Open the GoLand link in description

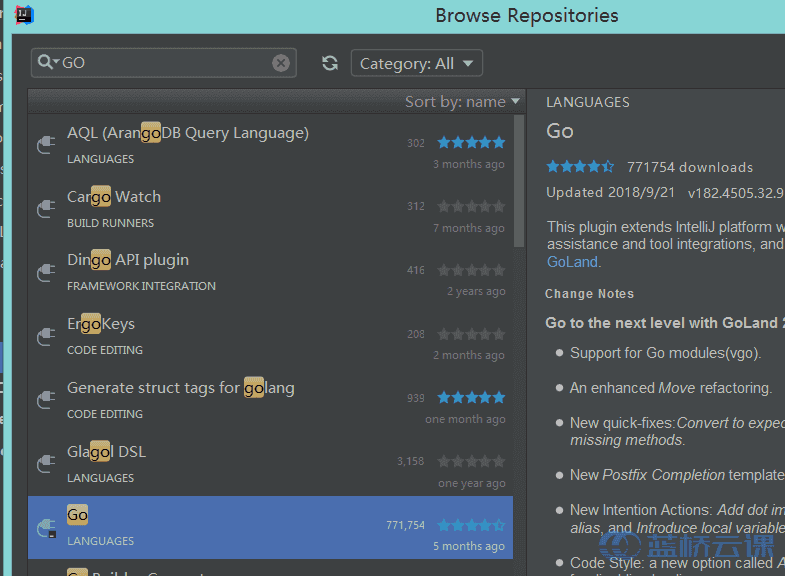[572, 262]
